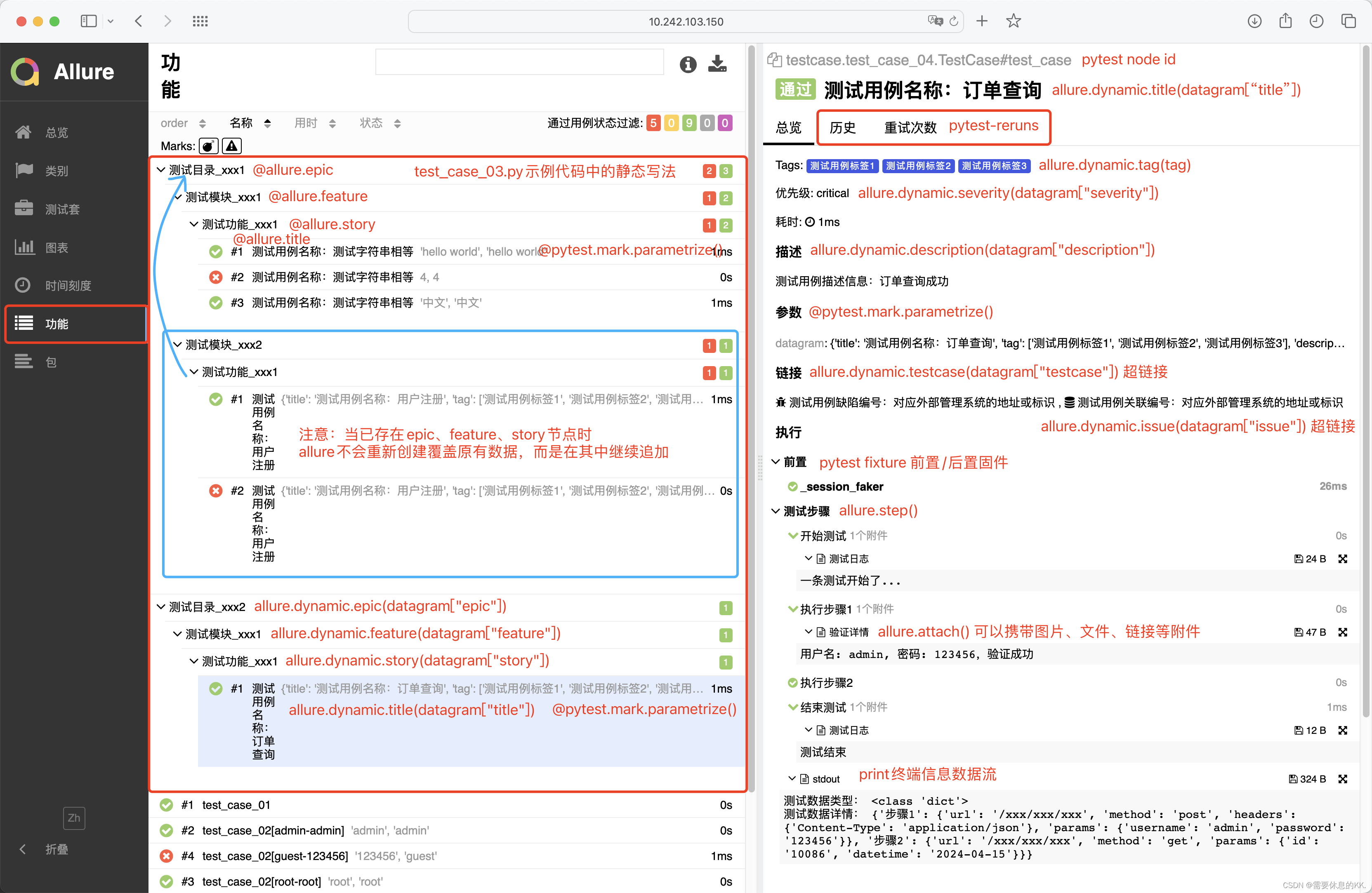Open the 时间刻度 timeline clock icon
Viewport: 1372px width, 893px height.
pos(24,285)
